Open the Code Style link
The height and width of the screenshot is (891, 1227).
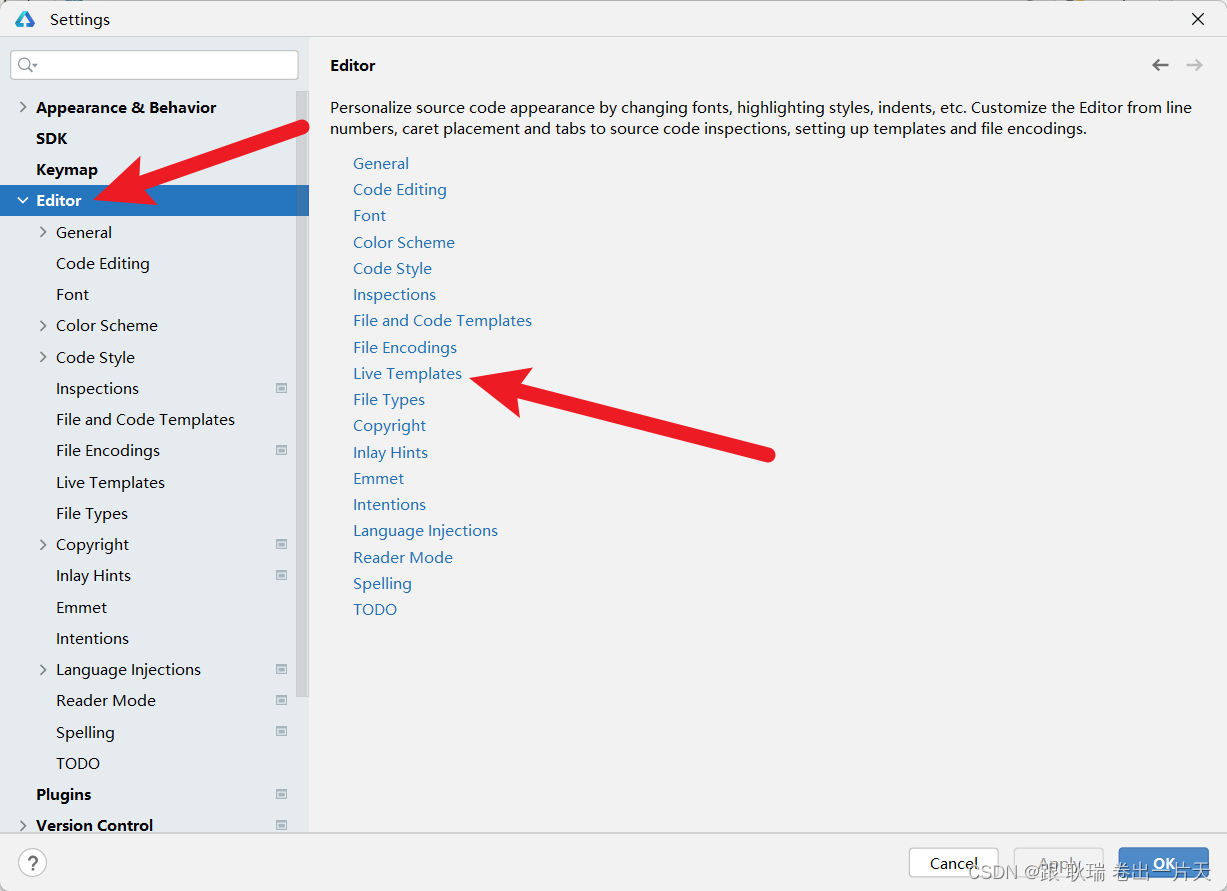click(392, 268)
